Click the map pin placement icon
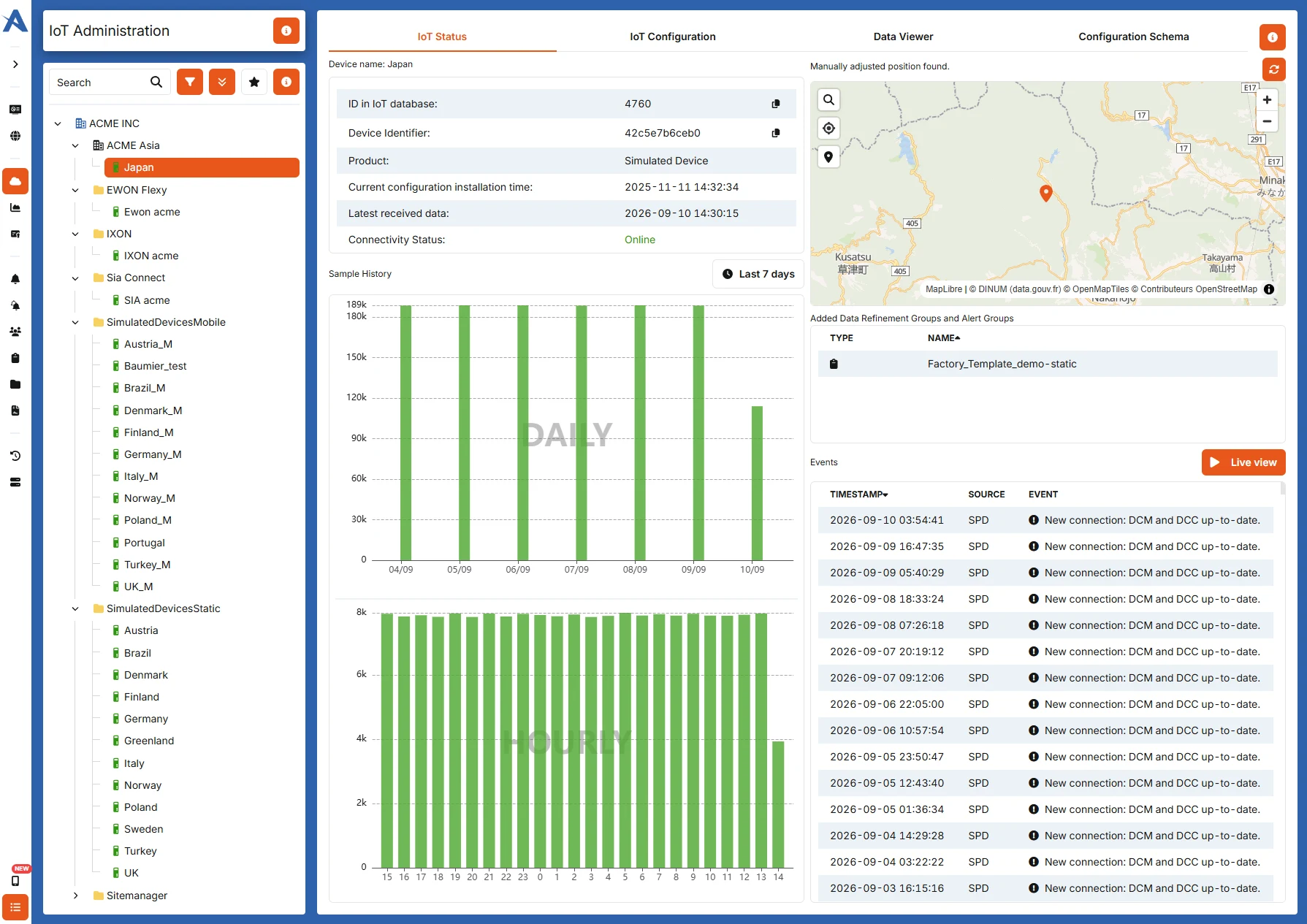1307x924 pixels. (x=828, y=157)
